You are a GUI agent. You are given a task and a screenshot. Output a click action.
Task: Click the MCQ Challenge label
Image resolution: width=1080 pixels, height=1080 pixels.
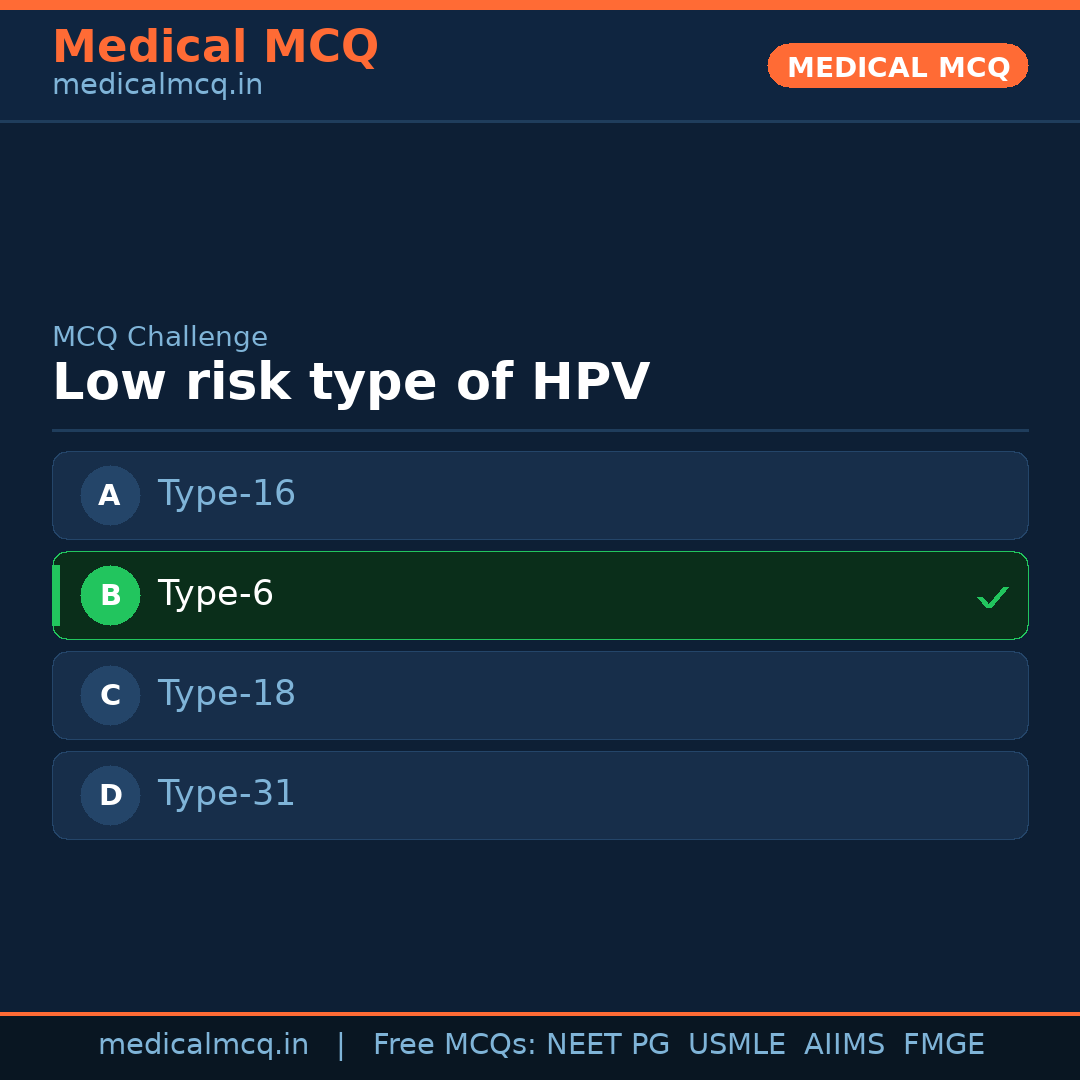click(160, 338)
